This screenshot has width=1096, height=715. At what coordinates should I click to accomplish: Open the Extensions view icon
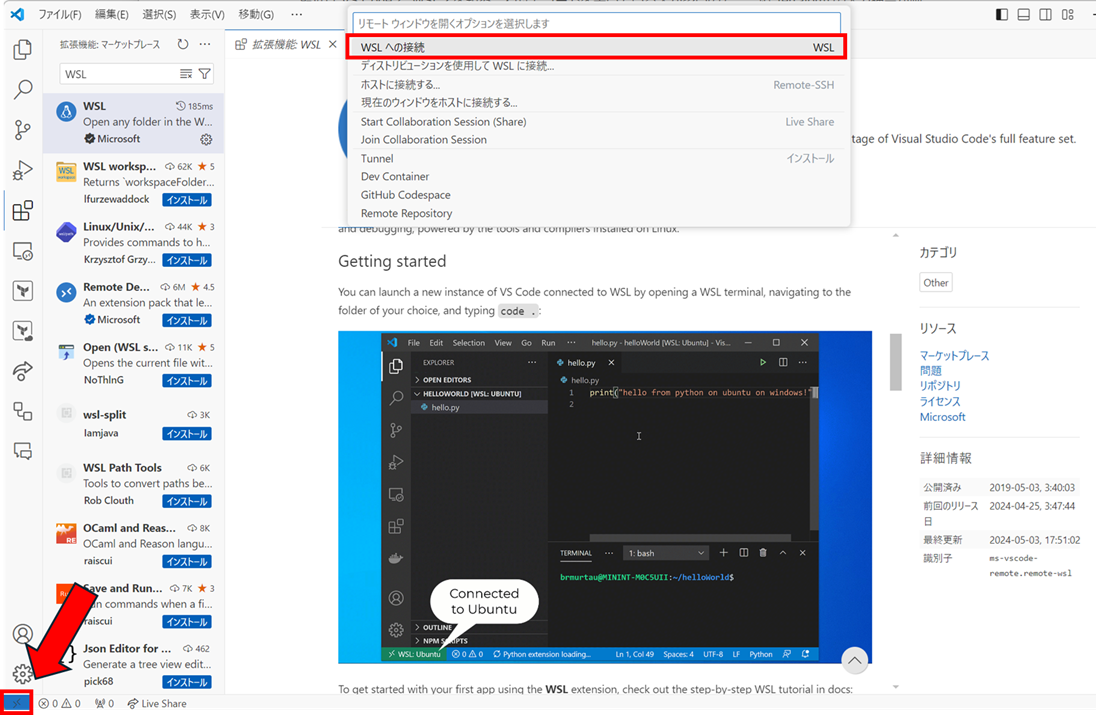pos(22,210)
